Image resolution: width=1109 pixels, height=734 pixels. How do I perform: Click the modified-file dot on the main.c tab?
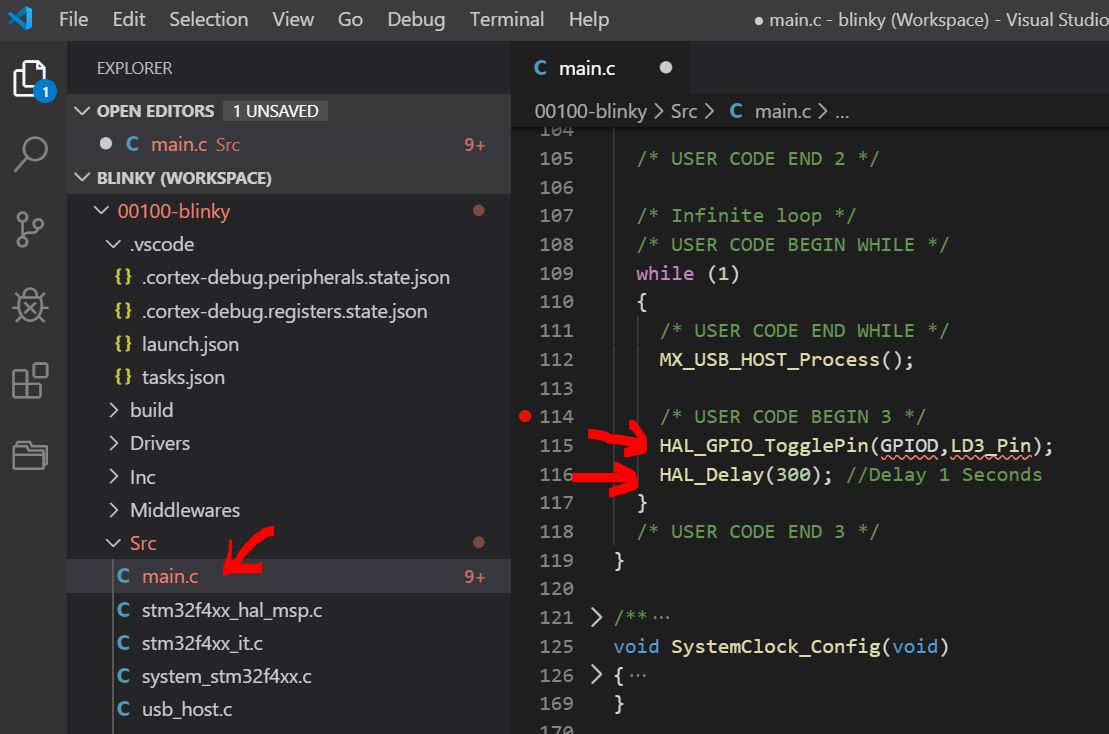[665, 67]
